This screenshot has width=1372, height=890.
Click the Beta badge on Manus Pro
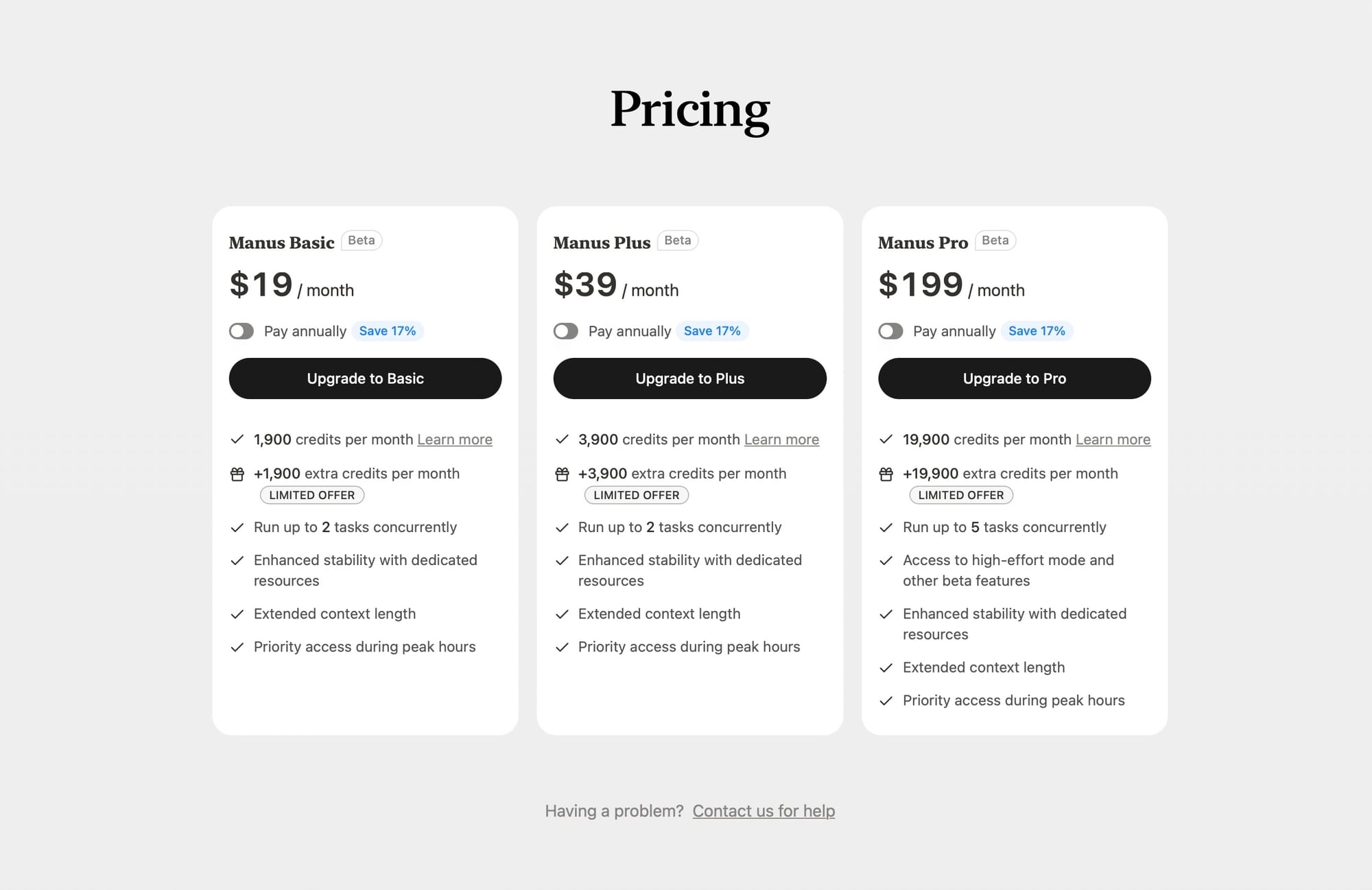coord(995,241)
